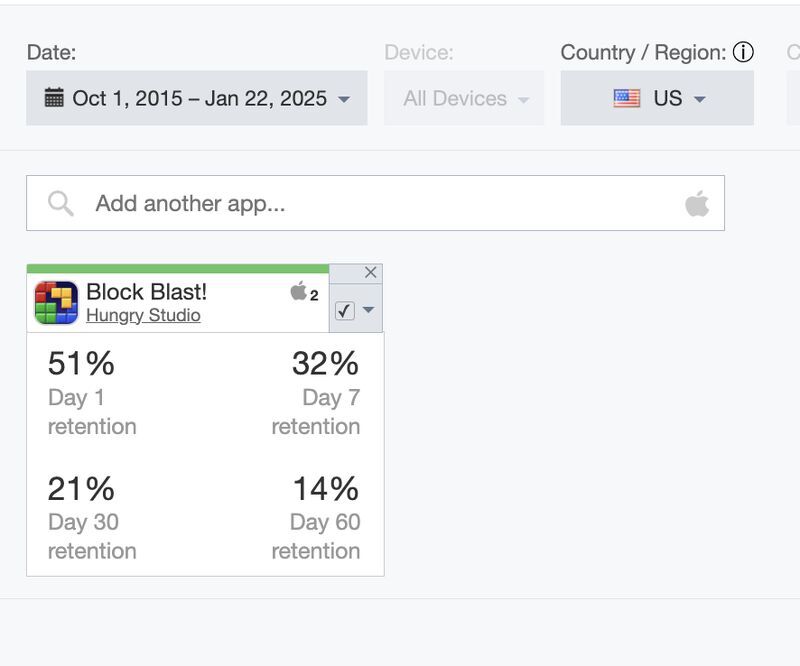Click the Block Blast! app title
This screenshot has width=800, height=666.
click(x=146, y=292)
